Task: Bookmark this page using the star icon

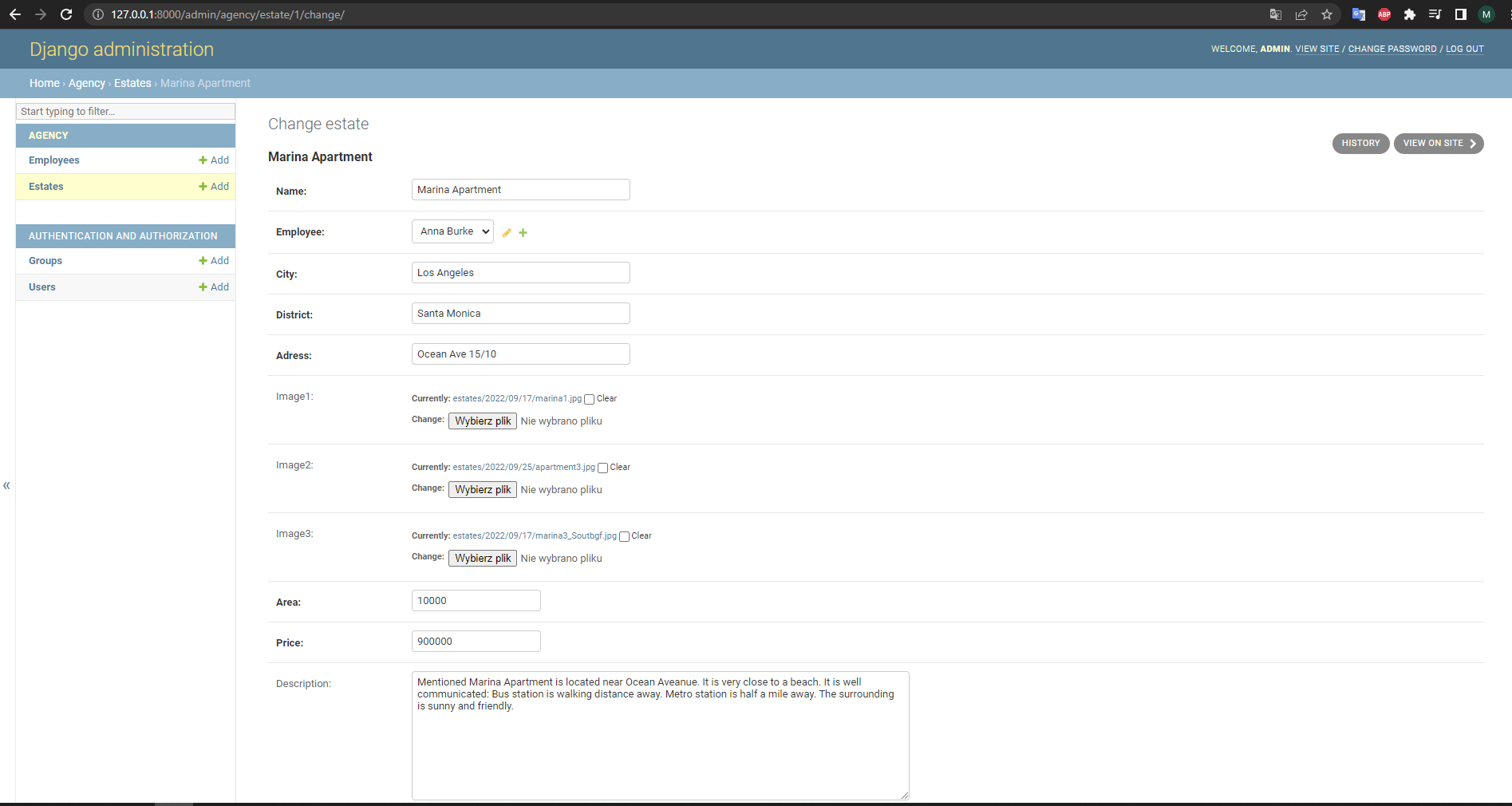Action: pos(1327,14)
